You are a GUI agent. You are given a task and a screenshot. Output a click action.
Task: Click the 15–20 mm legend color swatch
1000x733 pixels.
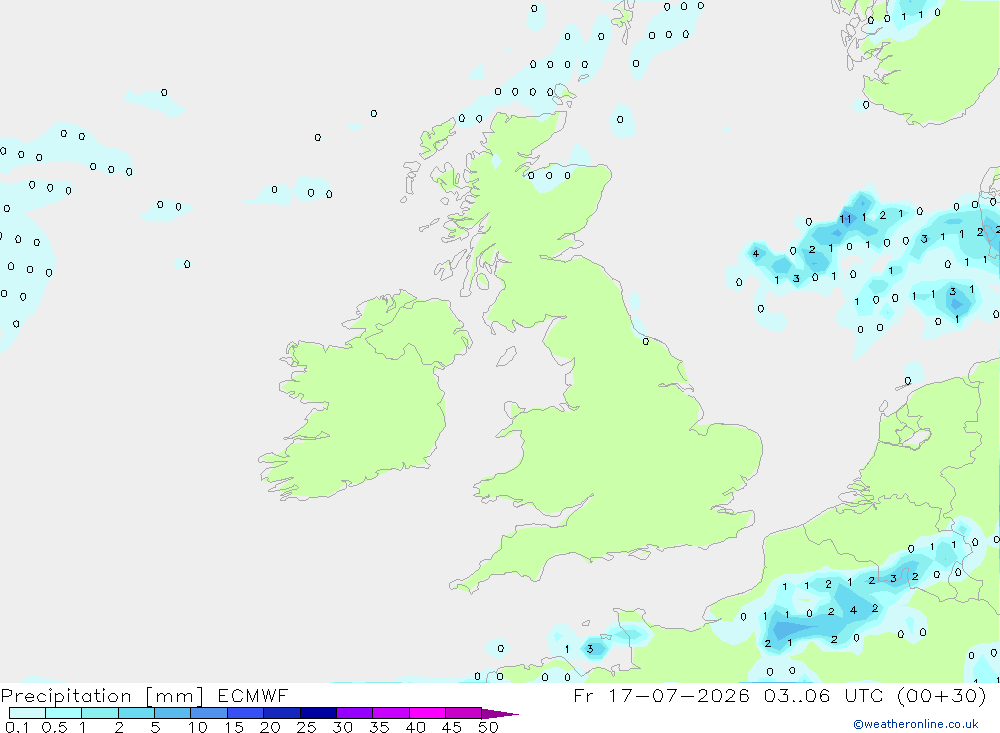246,713
